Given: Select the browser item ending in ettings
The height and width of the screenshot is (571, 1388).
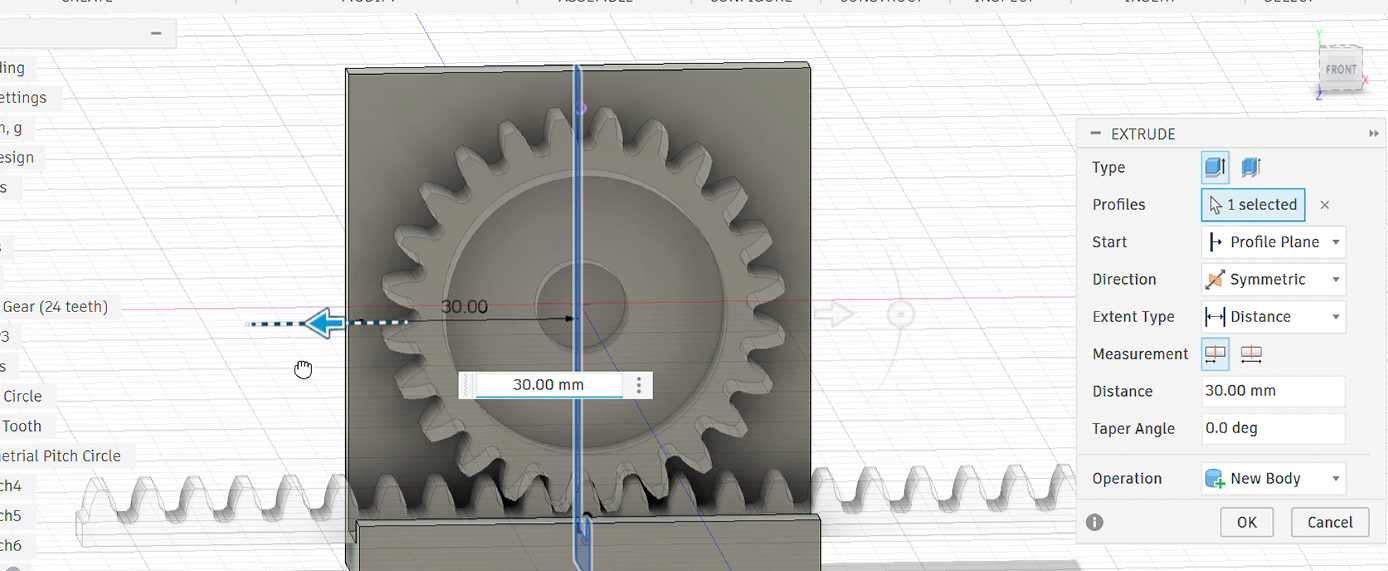Looking at the screenshot, I should click(x=24, y=98).
